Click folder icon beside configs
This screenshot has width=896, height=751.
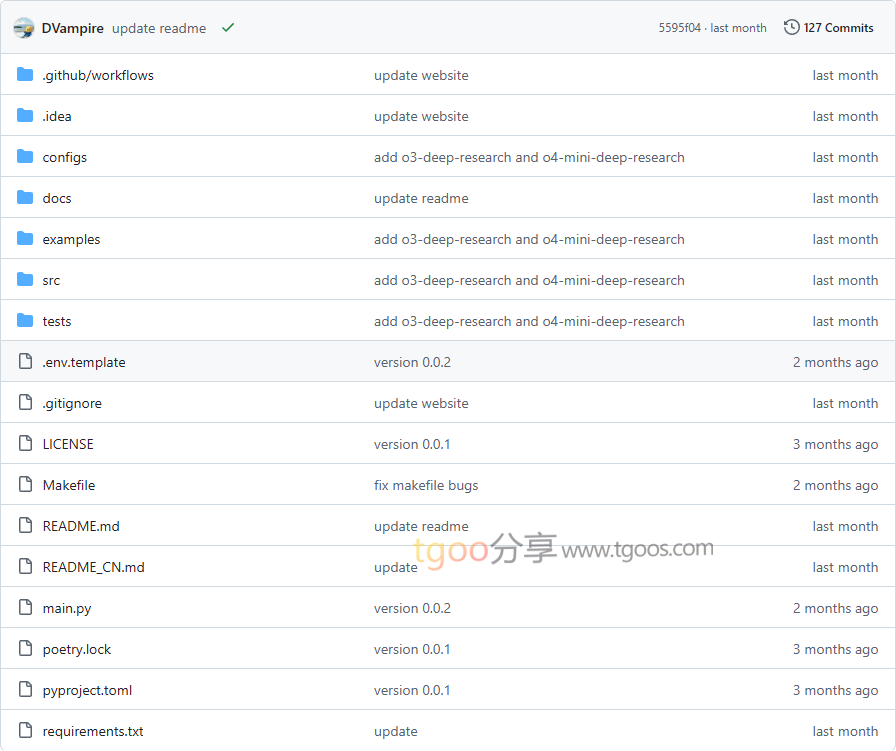coord(25,157)
